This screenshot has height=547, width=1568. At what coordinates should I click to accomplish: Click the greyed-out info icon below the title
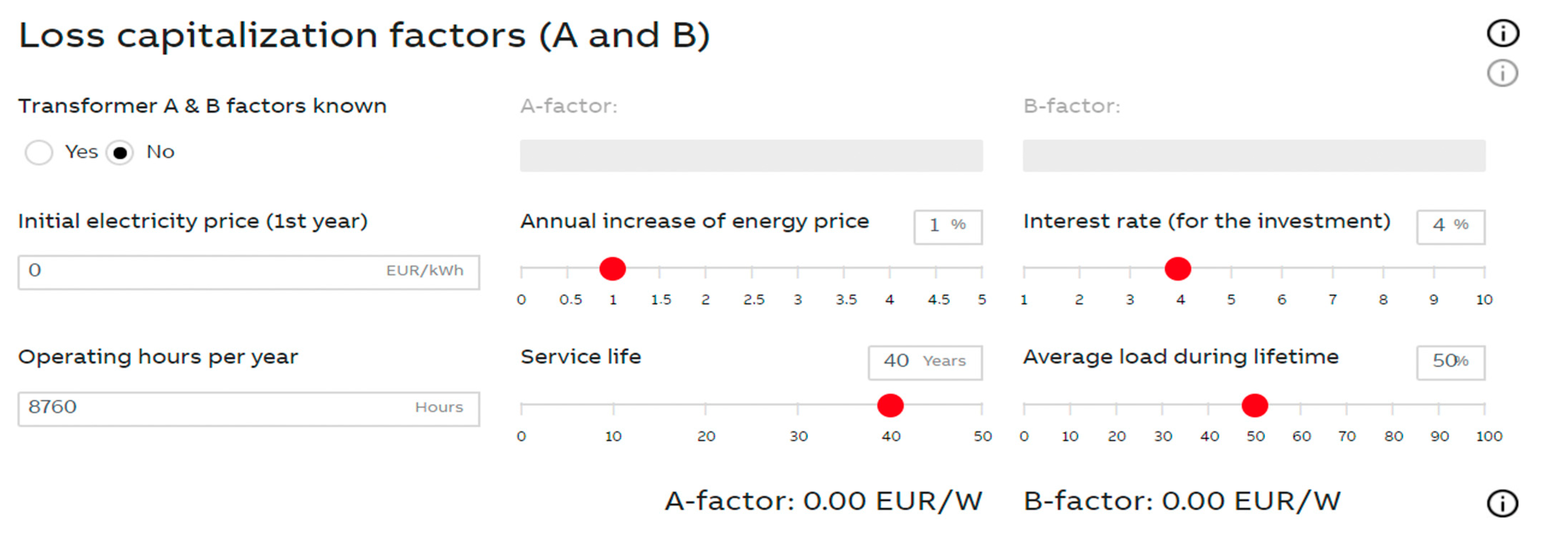[x=1502, y=73]
